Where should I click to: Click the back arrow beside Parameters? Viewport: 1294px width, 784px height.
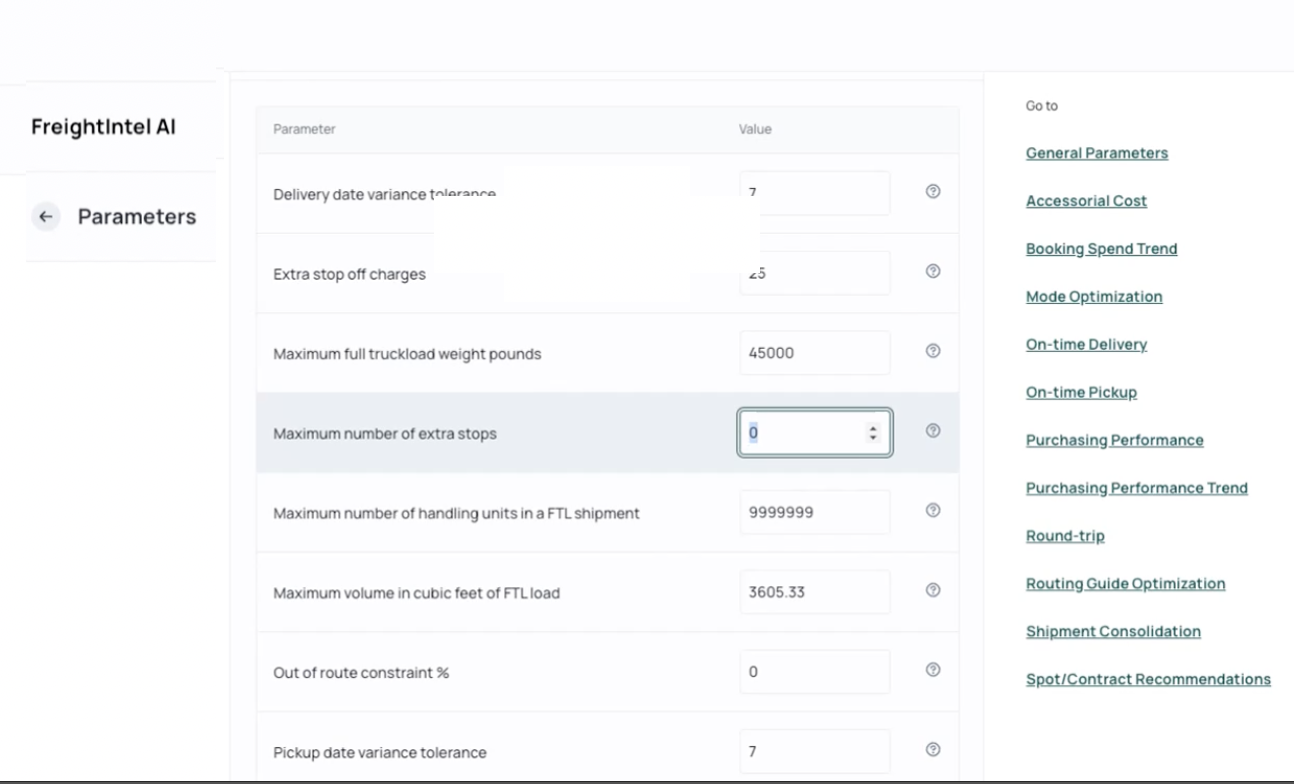click(45, 217)
